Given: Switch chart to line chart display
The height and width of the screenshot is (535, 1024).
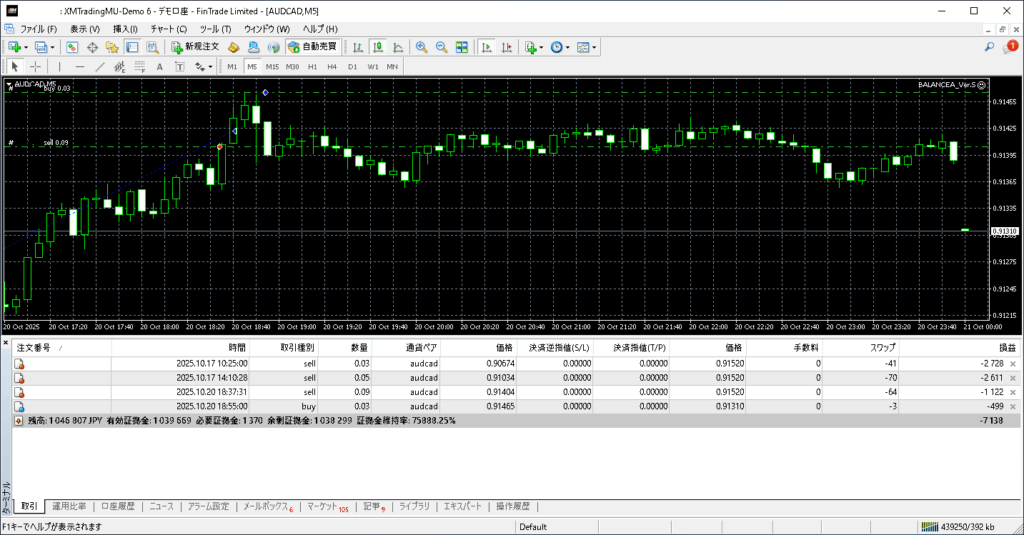Looking at the screenshot, I should pos(398,47).
